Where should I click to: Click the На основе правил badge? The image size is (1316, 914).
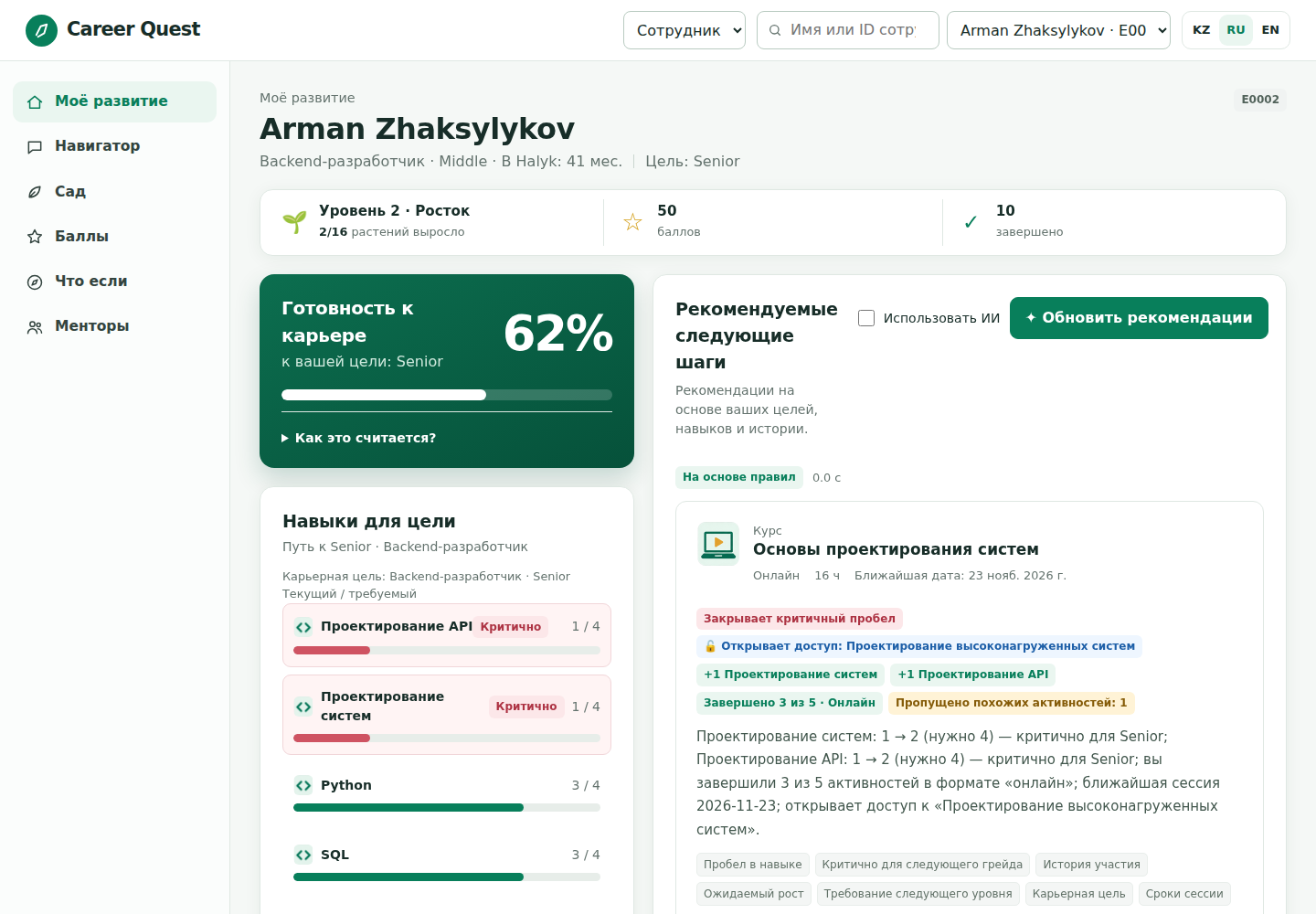pos(739,477)
